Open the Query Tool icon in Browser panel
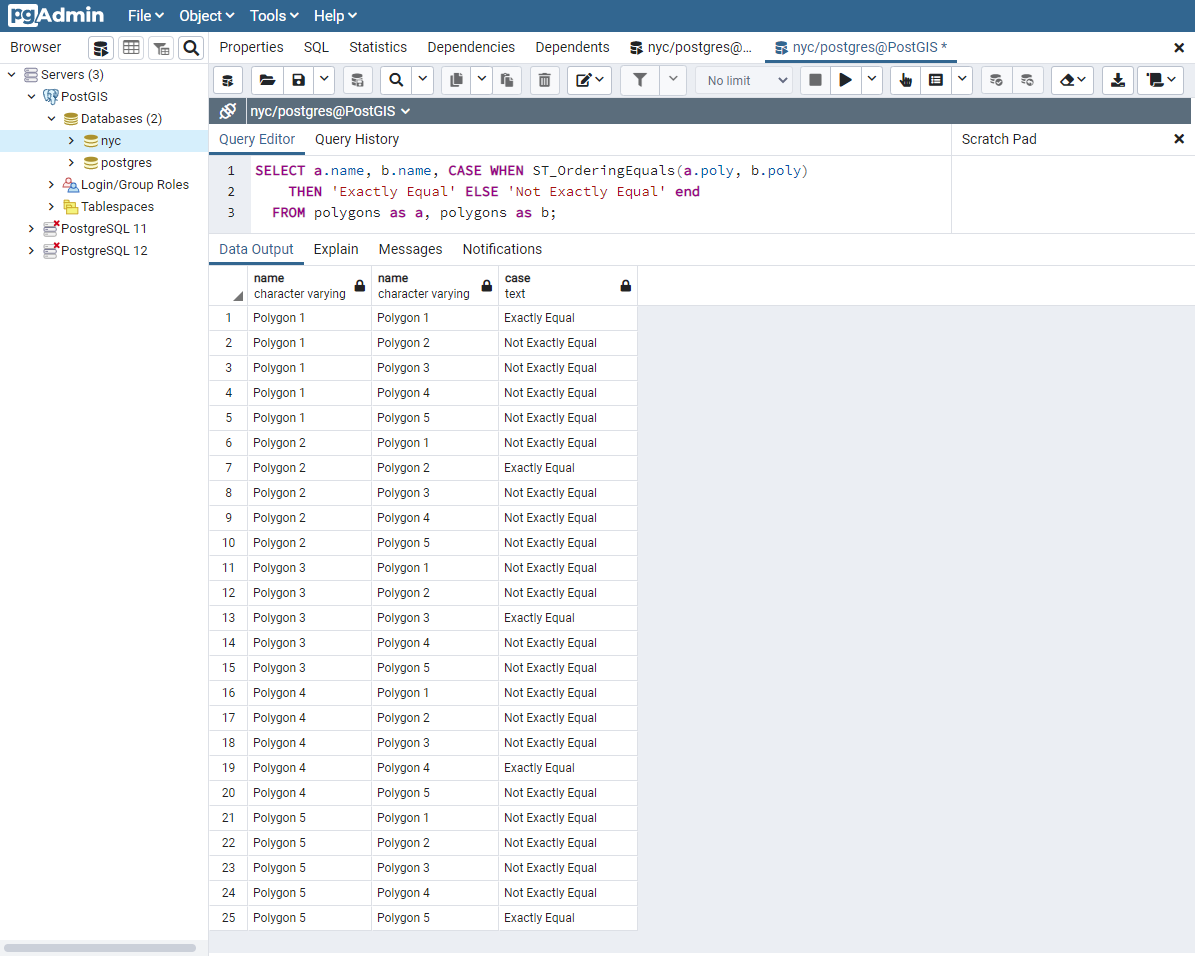1195x956 pixels. 101,48
